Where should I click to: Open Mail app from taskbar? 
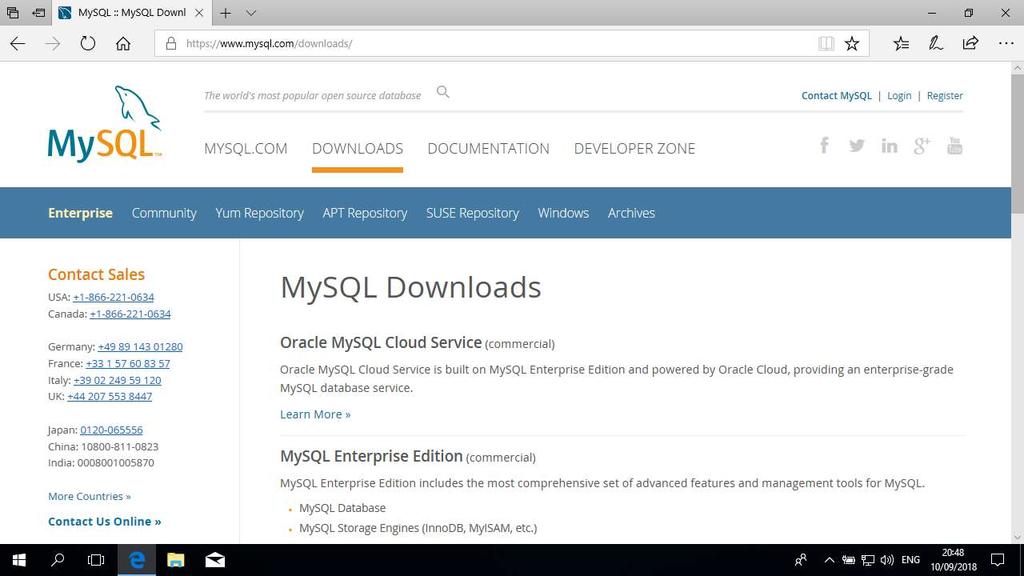pyautogui.click(x=215, y=560)
